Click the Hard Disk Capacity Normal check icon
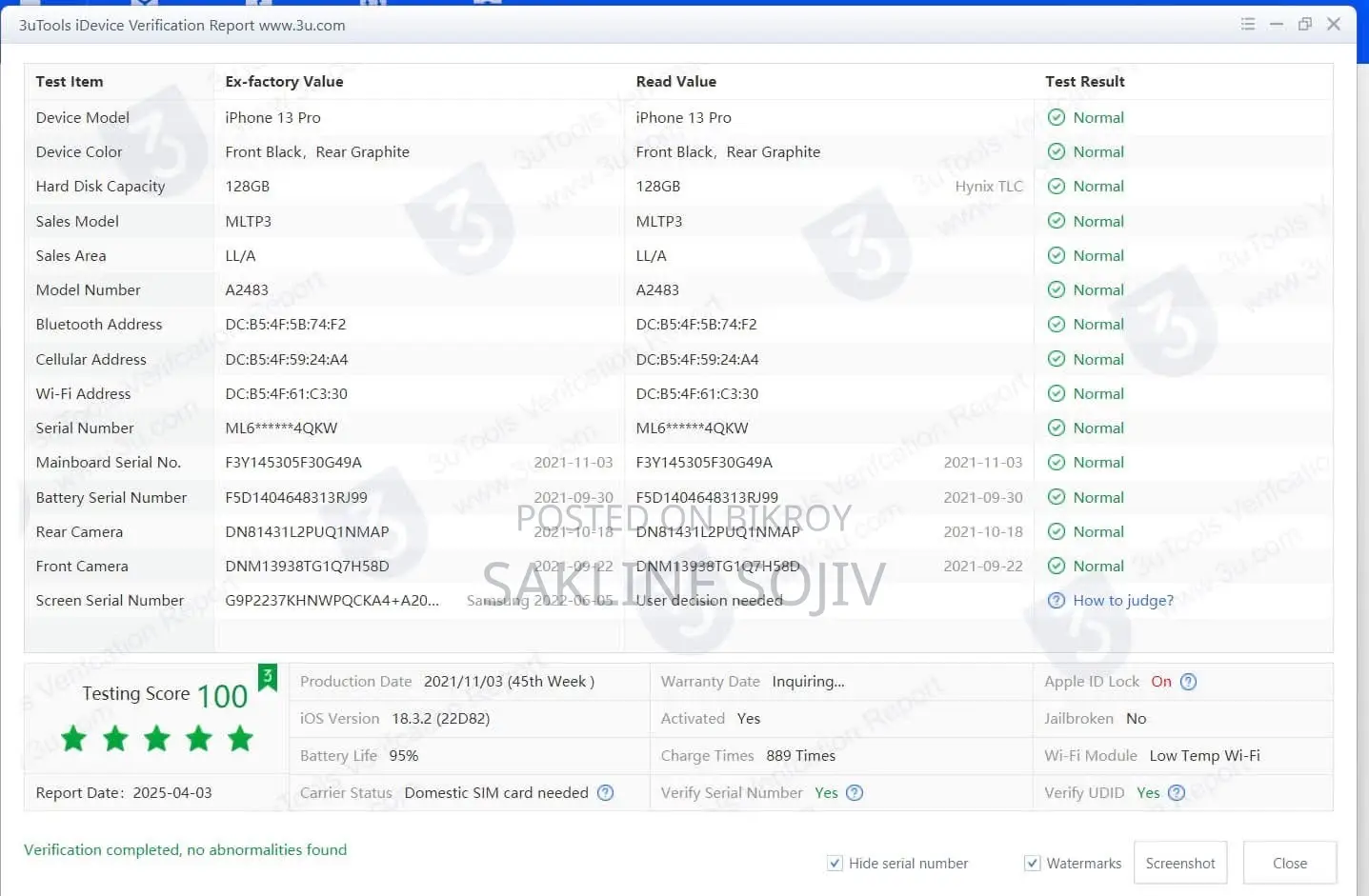The width and height of the screenshot is (1369, 896). [x=1056, y=187]
